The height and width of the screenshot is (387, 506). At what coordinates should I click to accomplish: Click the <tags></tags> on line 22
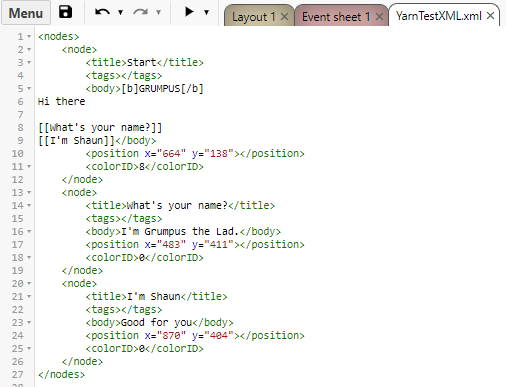[124, 309]
